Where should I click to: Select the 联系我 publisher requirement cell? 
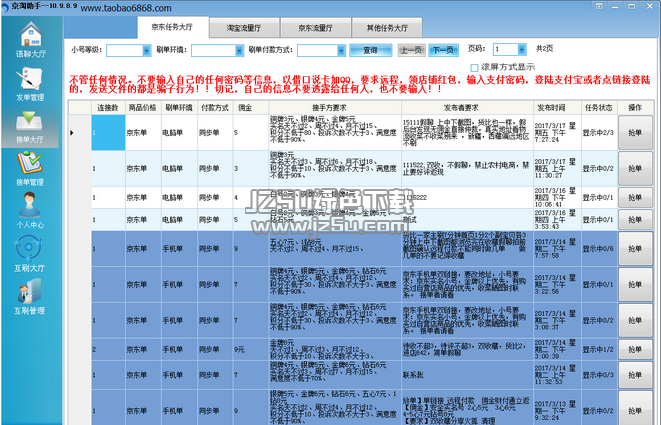pyautogui.click(x=467, y=375)
